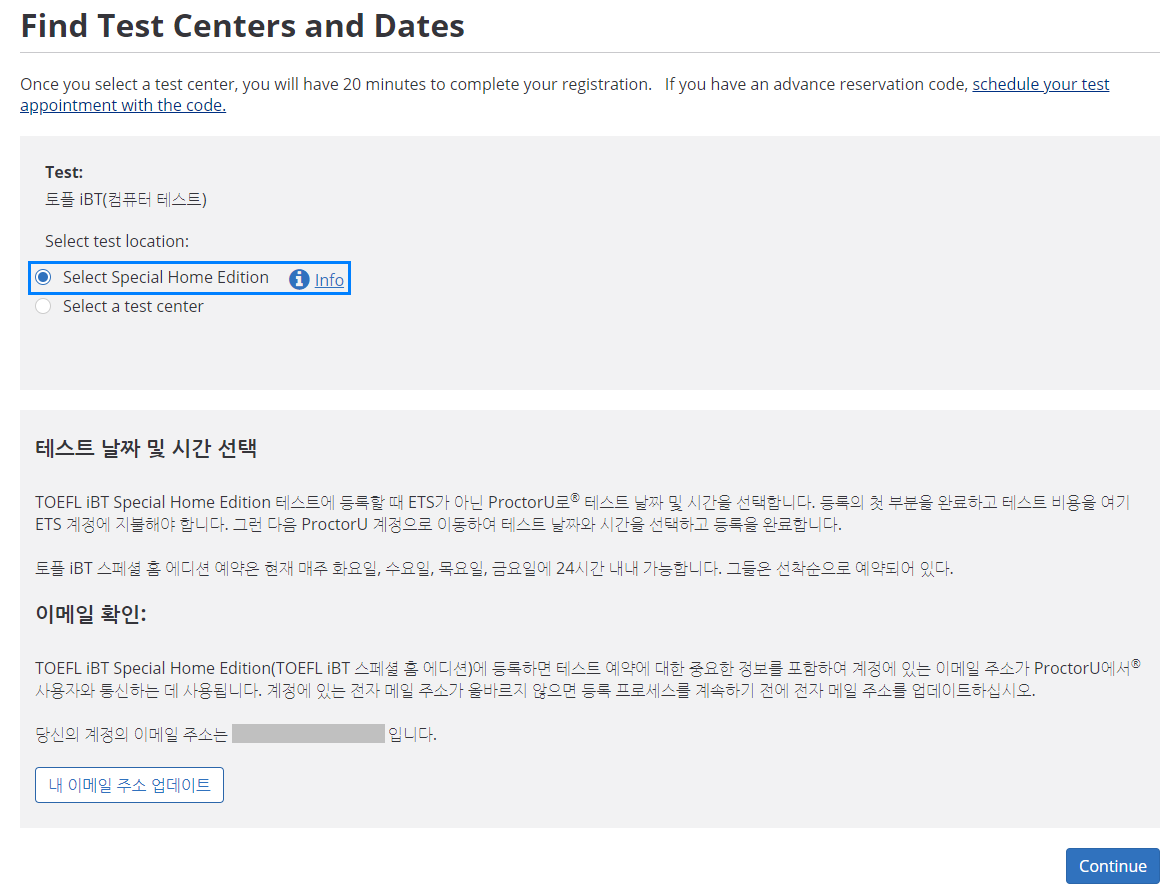Click the 'Test:' label

(64, 172)
